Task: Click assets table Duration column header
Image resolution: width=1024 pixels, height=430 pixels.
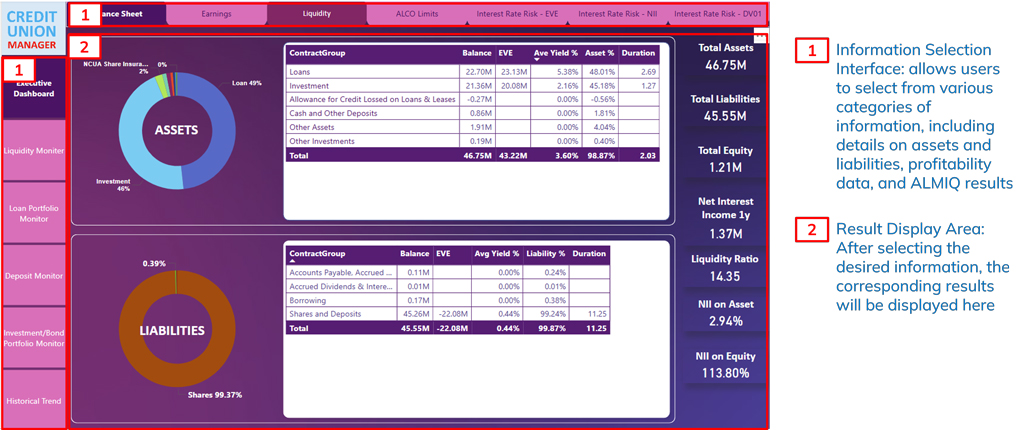Action: [639, 53]
